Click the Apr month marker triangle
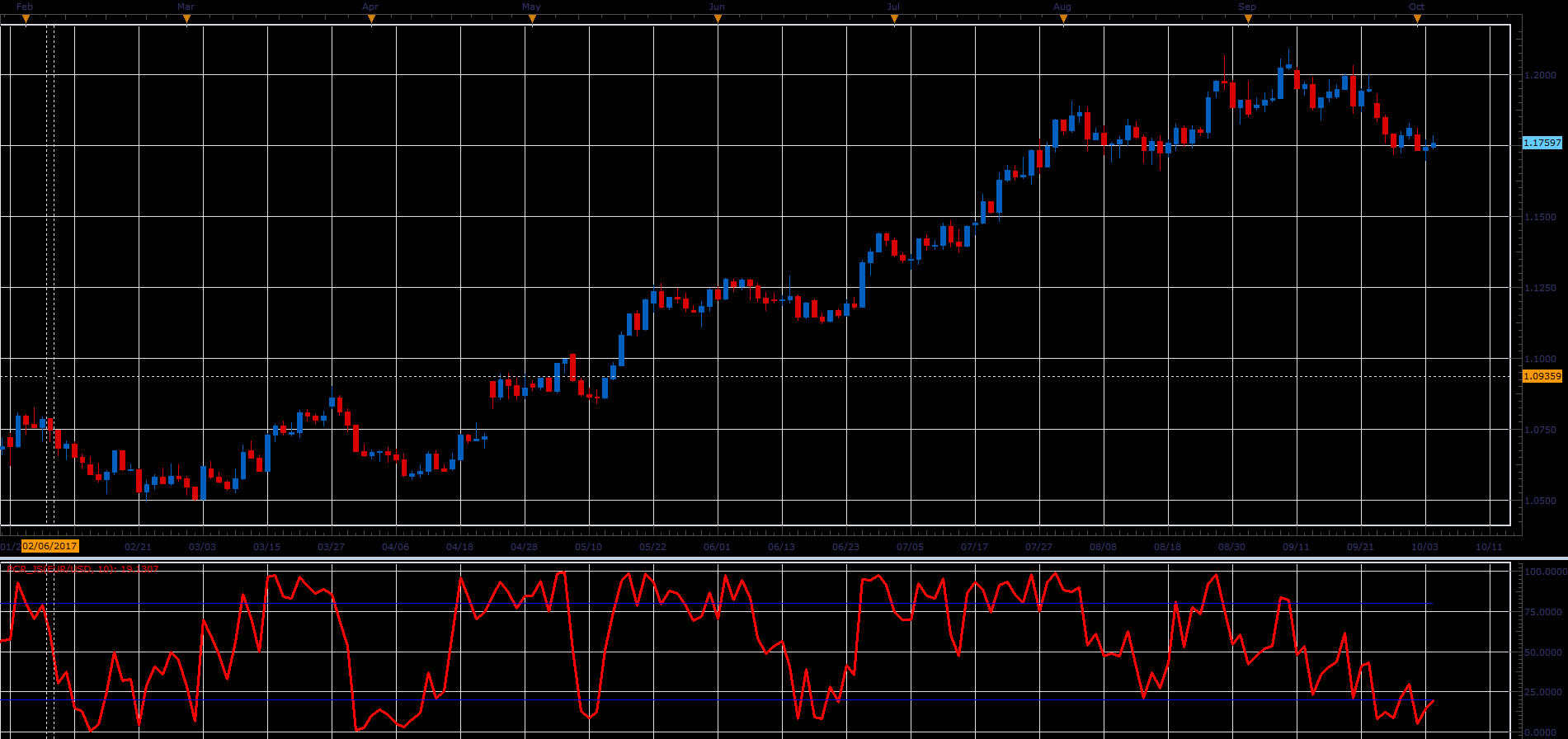The width and height of the screenshot is (1568, 739). [371, 19]
